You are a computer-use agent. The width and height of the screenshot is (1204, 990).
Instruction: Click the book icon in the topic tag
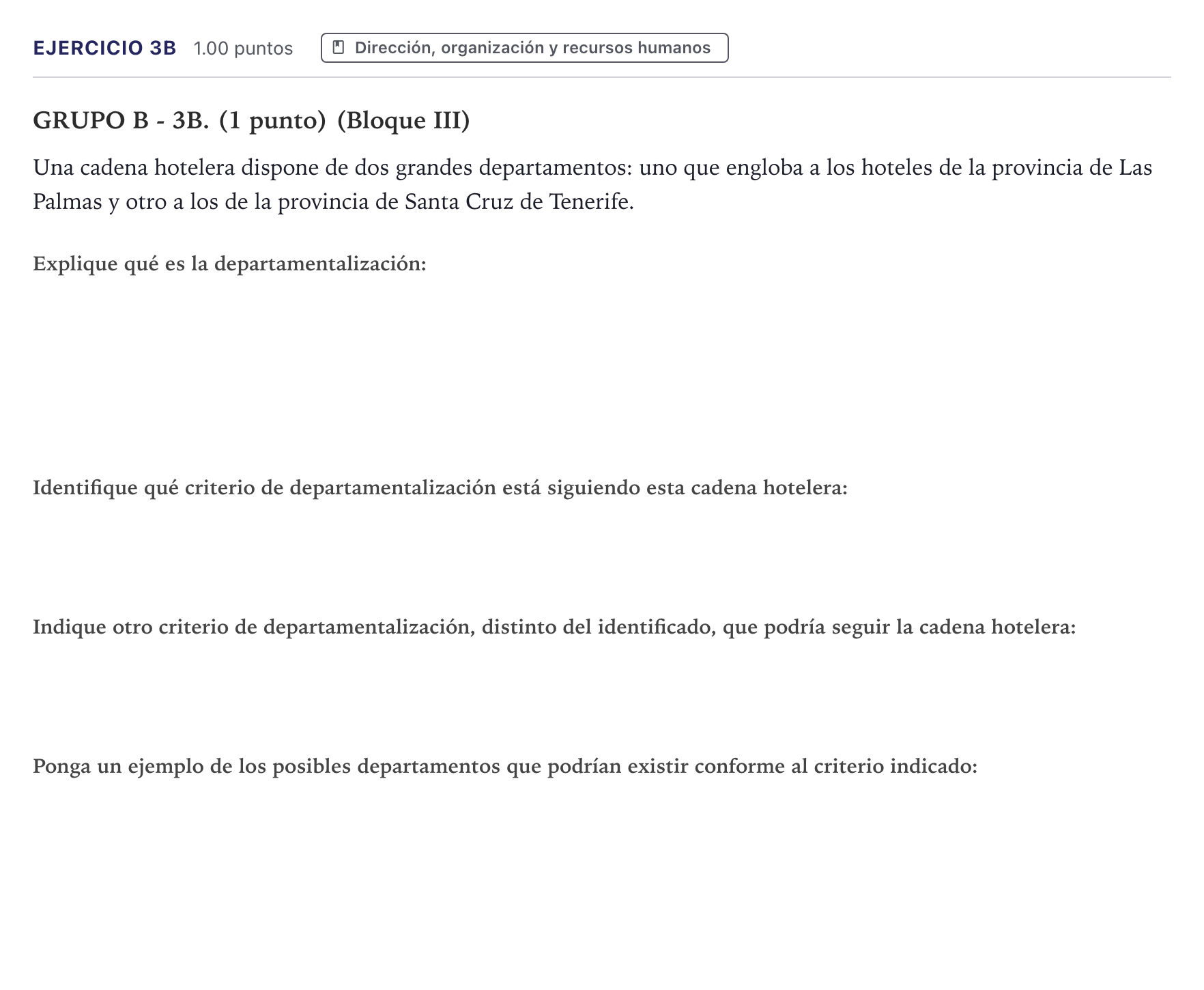point(338,48)
